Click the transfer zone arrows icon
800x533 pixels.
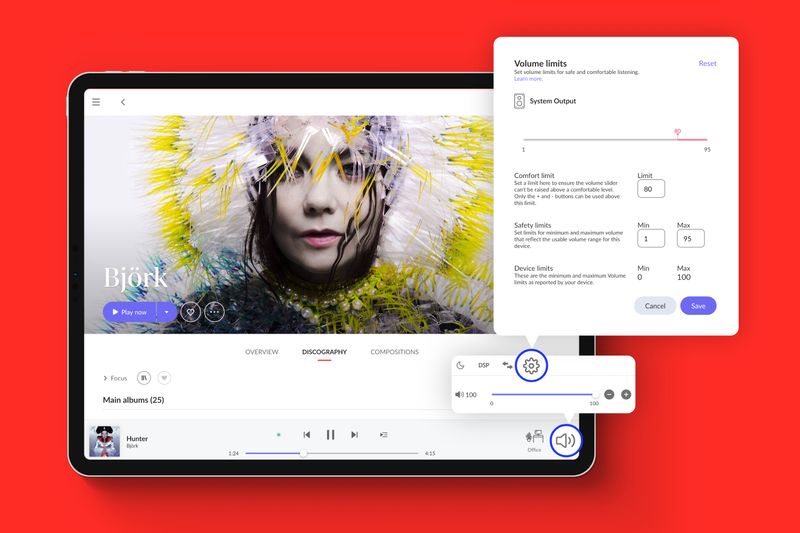507,365
